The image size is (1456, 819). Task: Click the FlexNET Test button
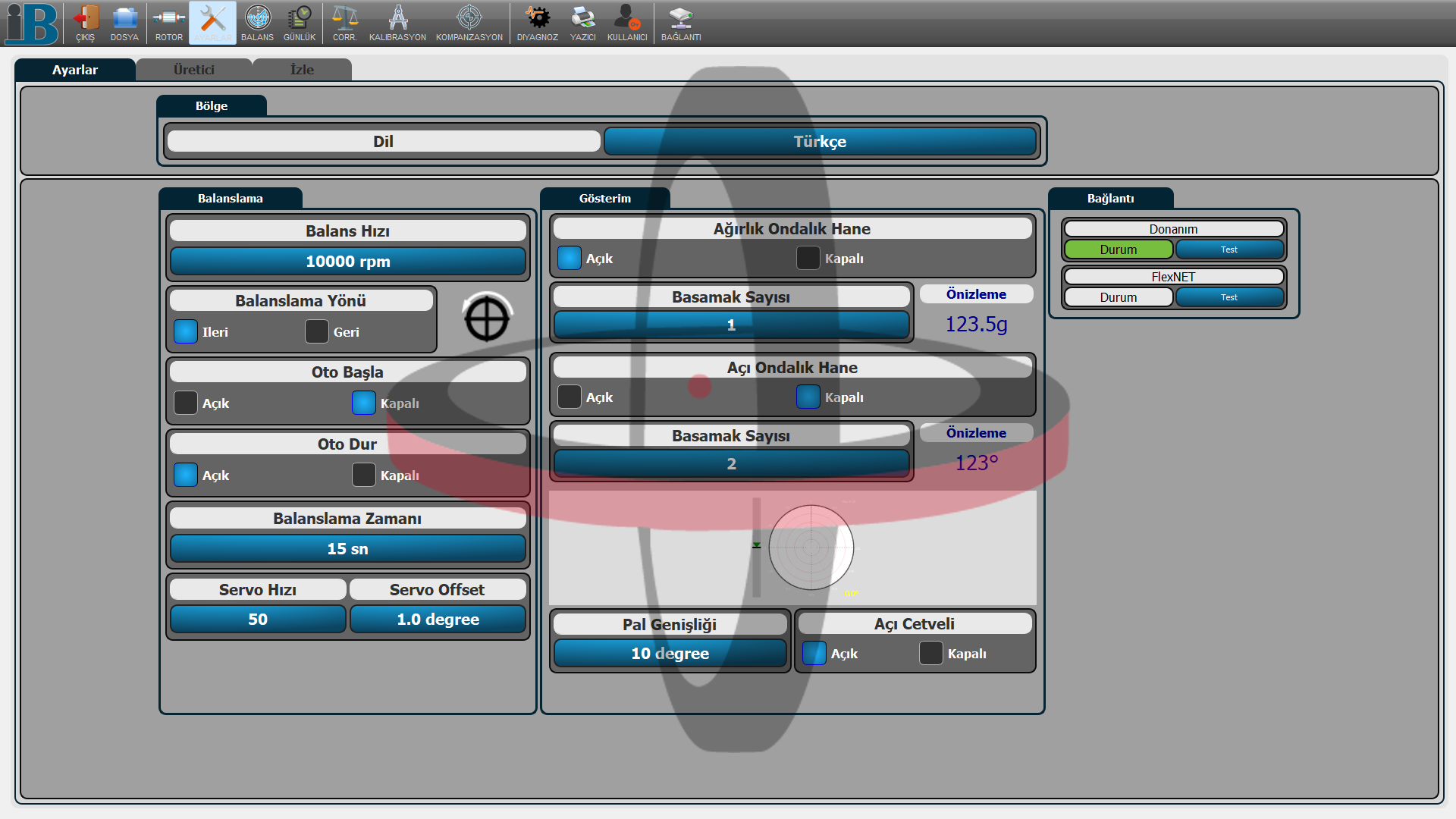(x=1228, y=297)
